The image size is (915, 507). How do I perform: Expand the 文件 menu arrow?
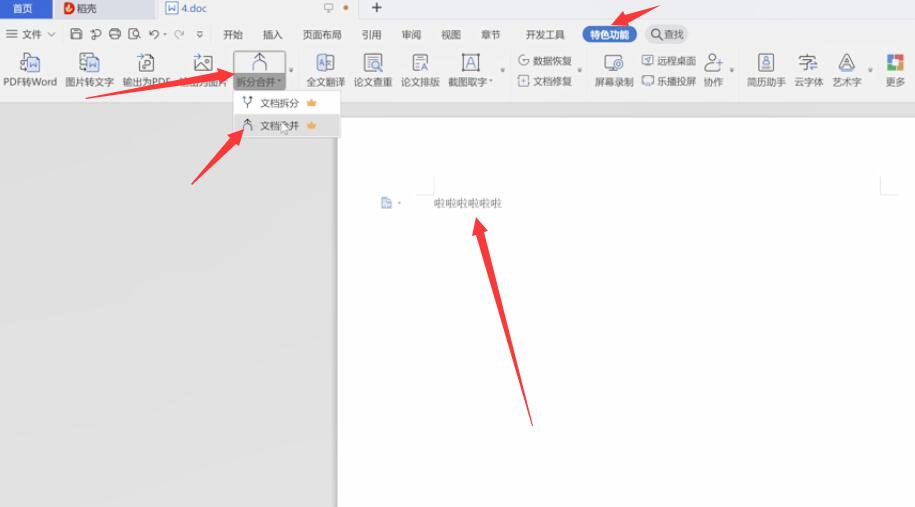[x=51, y=34]
